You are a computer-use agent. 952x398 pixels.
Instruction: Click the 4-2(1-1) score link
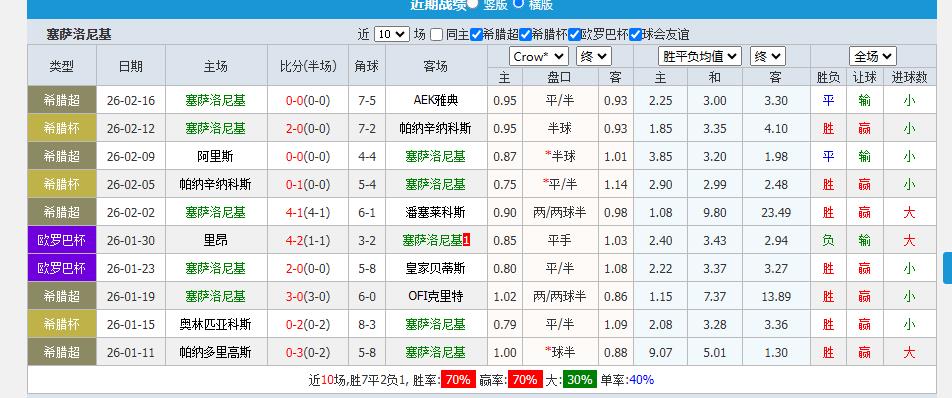click(x=308, y=240)
